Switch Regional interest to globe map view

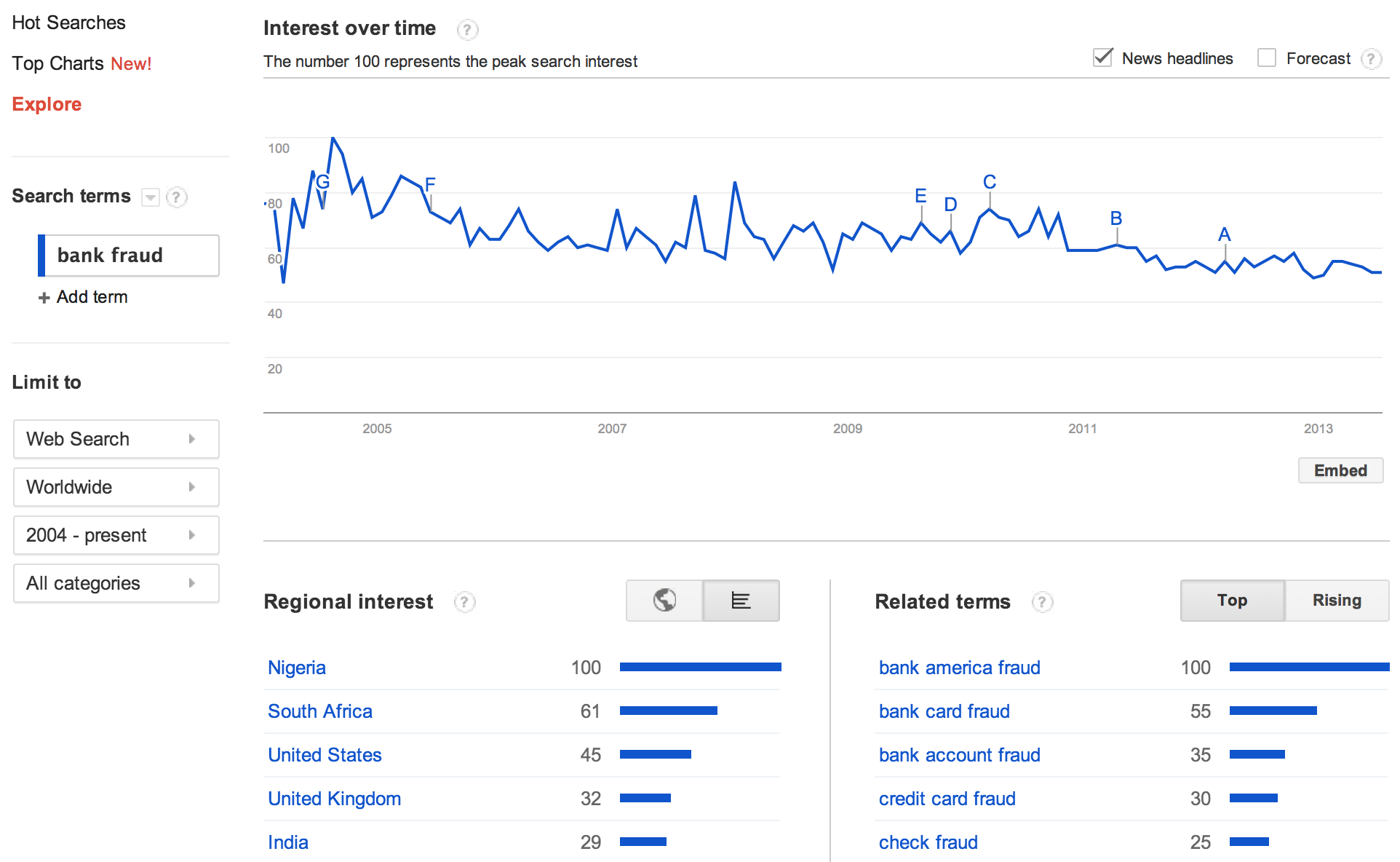point(664,601)
